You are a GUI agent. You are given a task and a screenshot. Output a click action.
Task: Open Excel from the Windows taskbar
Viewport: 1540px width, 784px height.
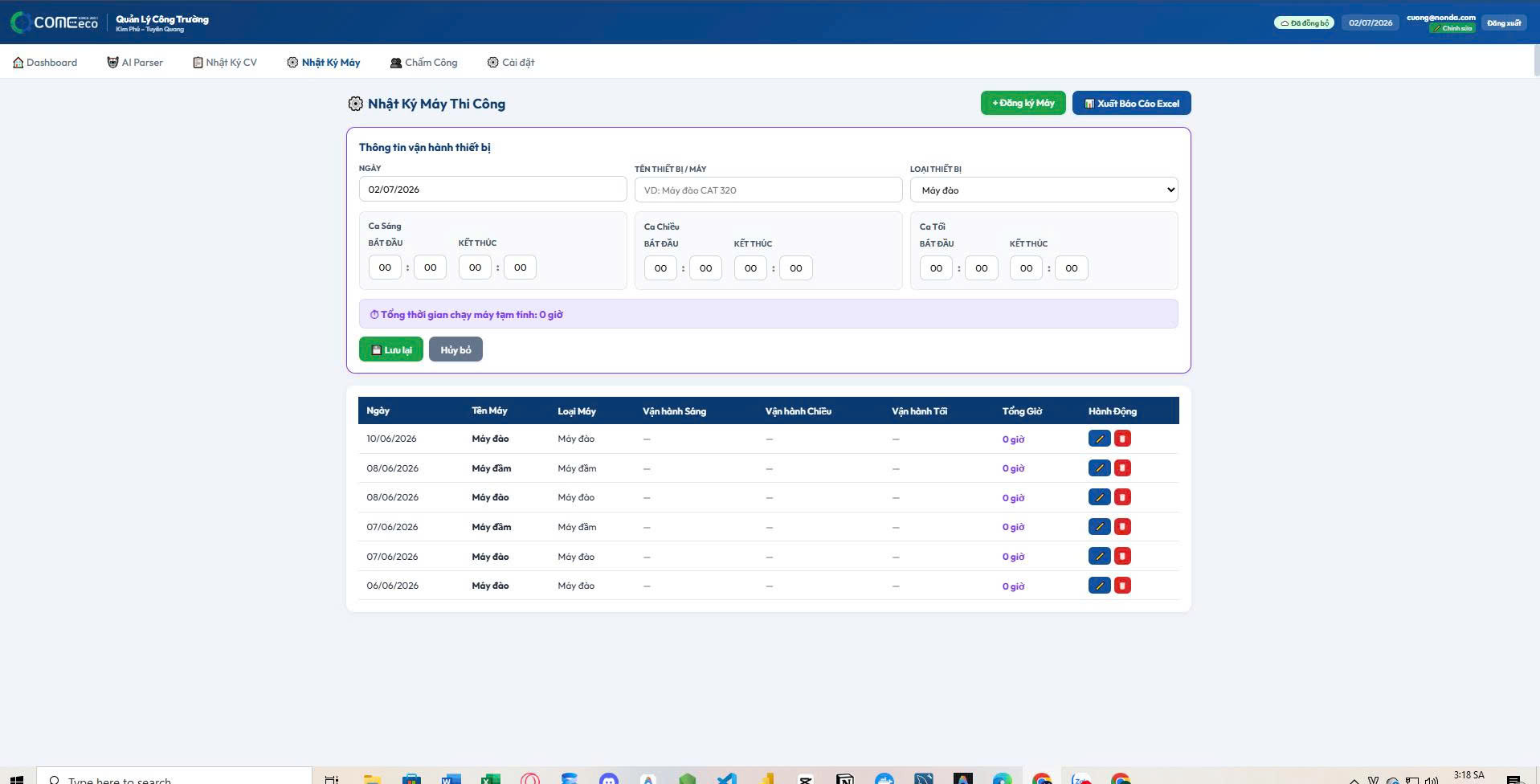[x=490, y=778]
